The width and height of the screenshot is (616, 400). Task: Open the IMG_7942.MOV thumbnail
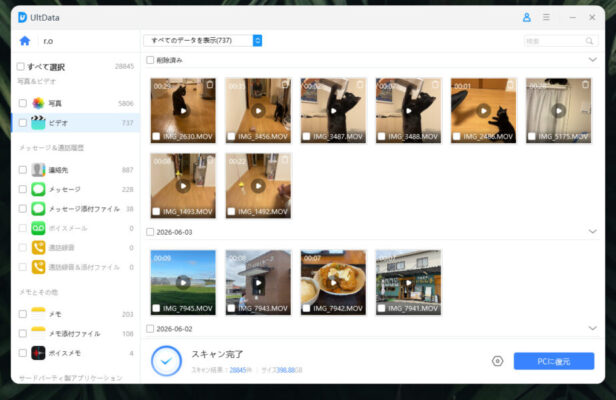[x=334, y=282]
